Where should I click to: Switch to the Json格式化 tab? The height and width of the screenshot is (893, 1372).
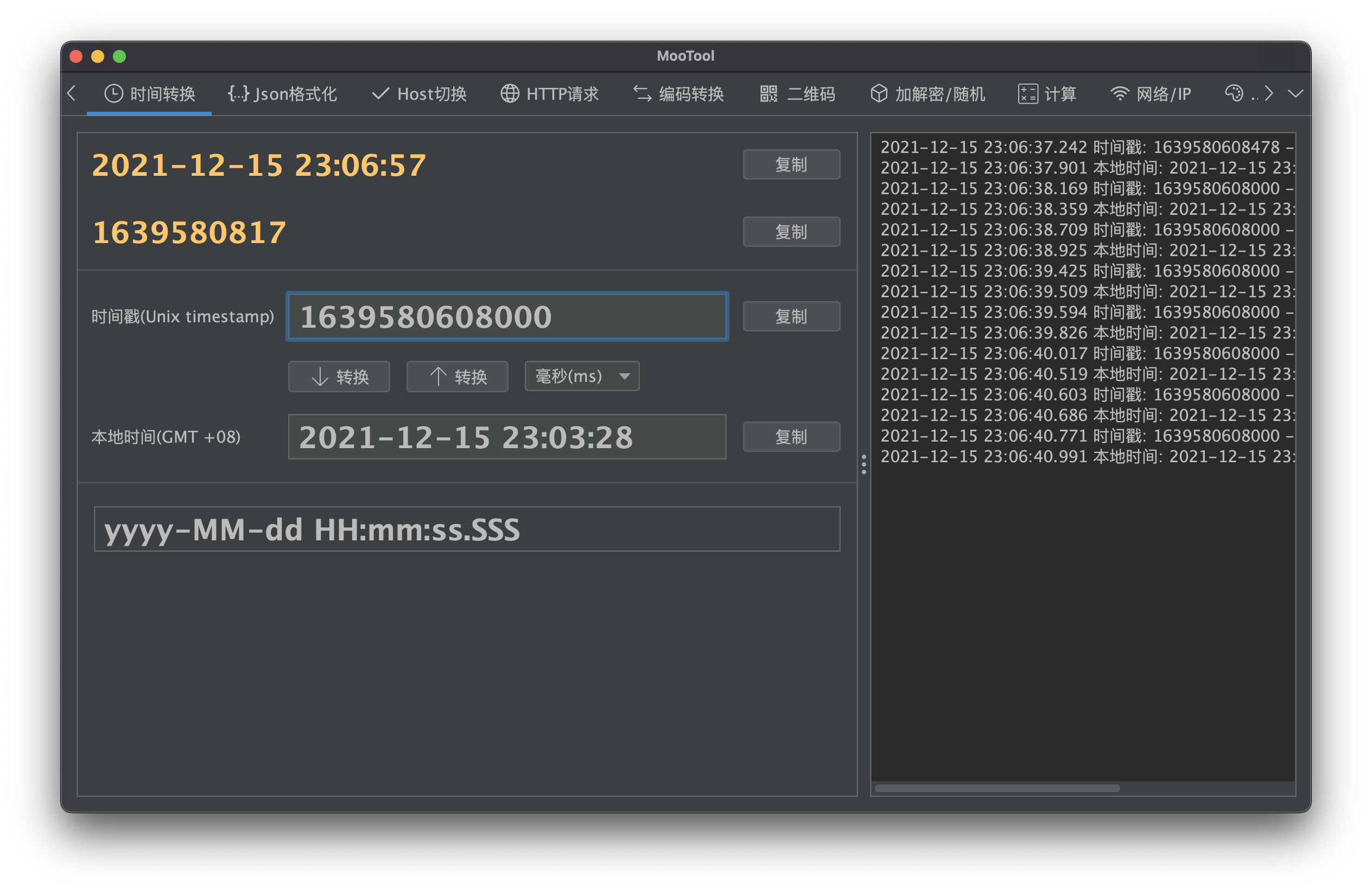click(x=295, y=93)
